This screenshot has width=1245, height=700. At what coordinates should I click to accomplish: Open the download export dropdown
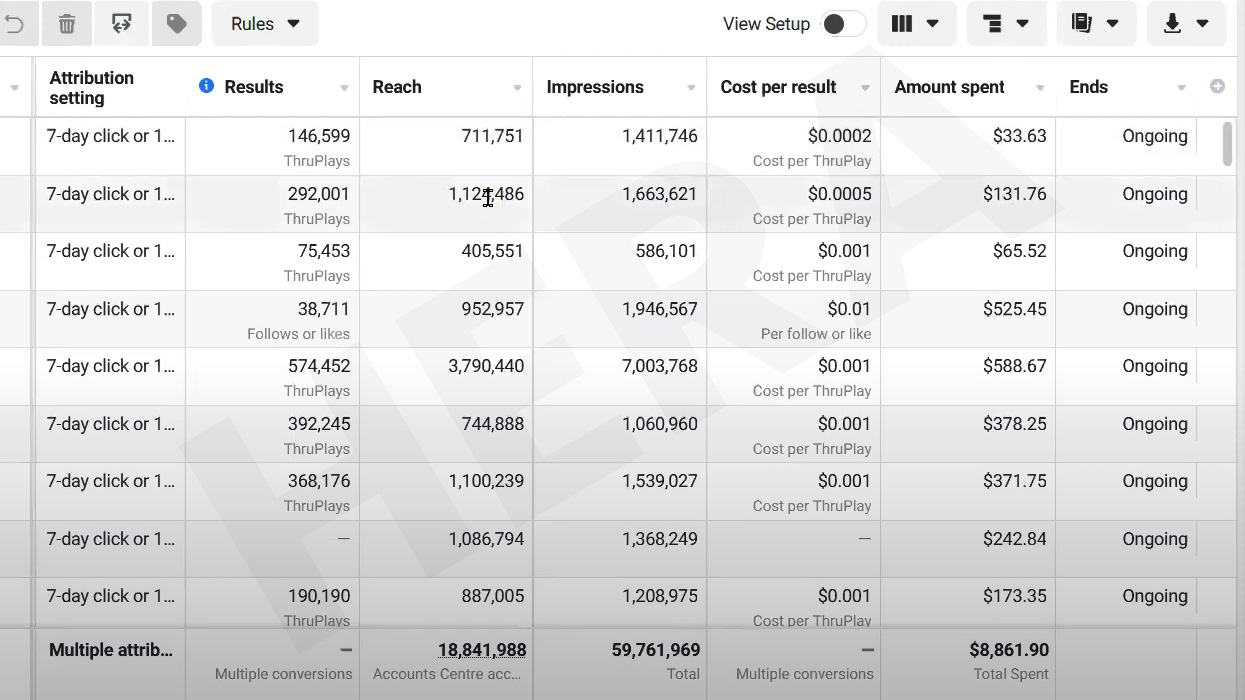pos(1186,24)
